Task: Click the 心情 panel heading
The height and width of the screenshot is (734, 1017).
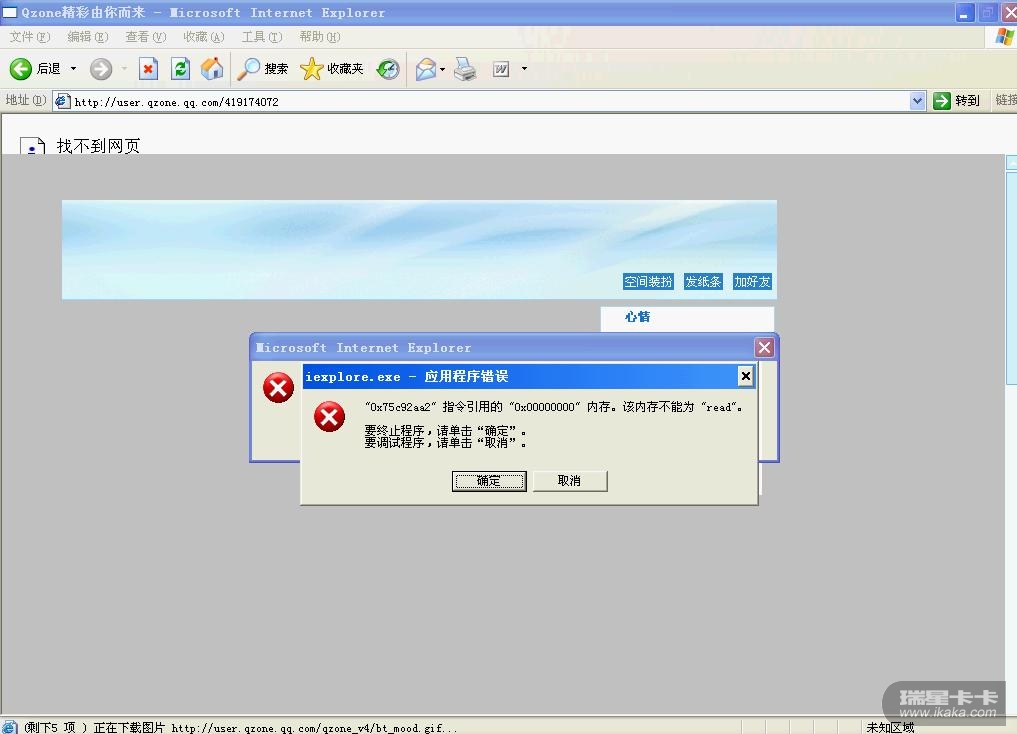Action: click(x=638, y=316)
